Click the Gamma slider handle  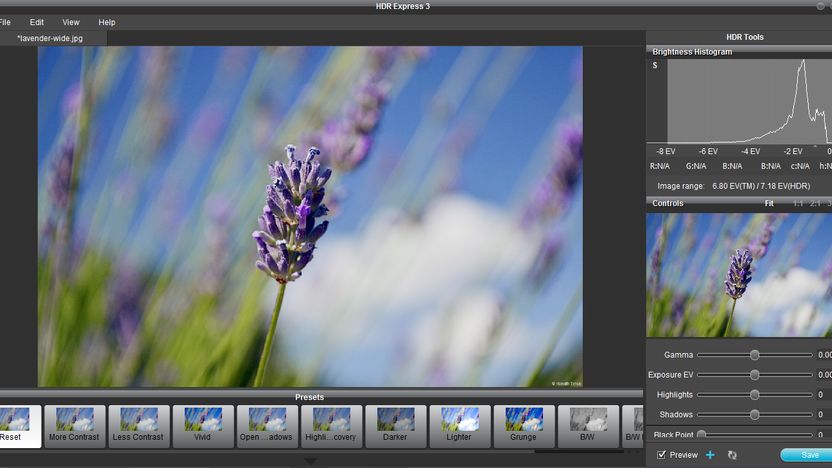[x=755, y=355]
